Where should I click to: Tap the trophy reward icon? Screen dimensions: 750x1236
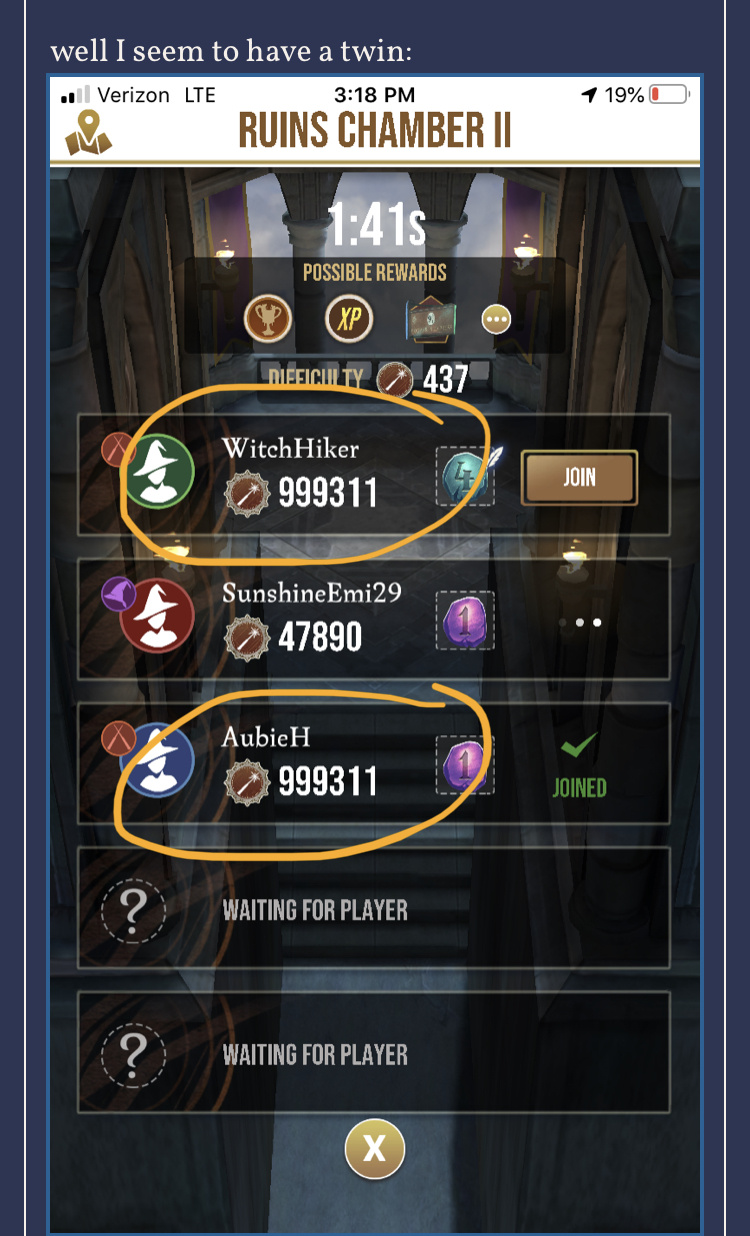(268, 320)
